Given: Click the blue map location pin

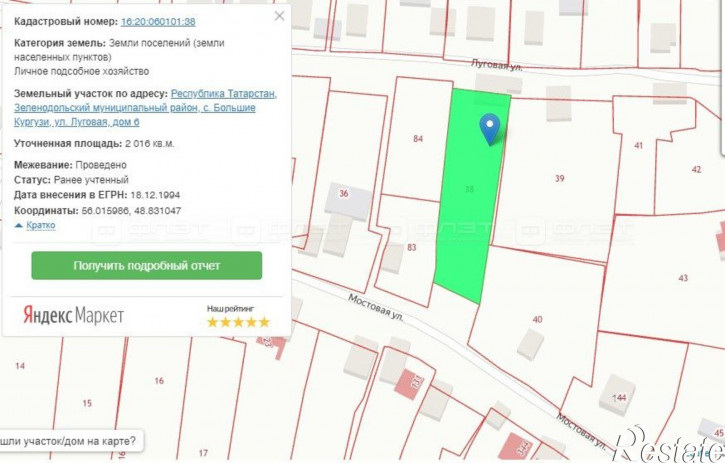Looking at the screenshot, I should pyautogui.click(x=490, y=130).
